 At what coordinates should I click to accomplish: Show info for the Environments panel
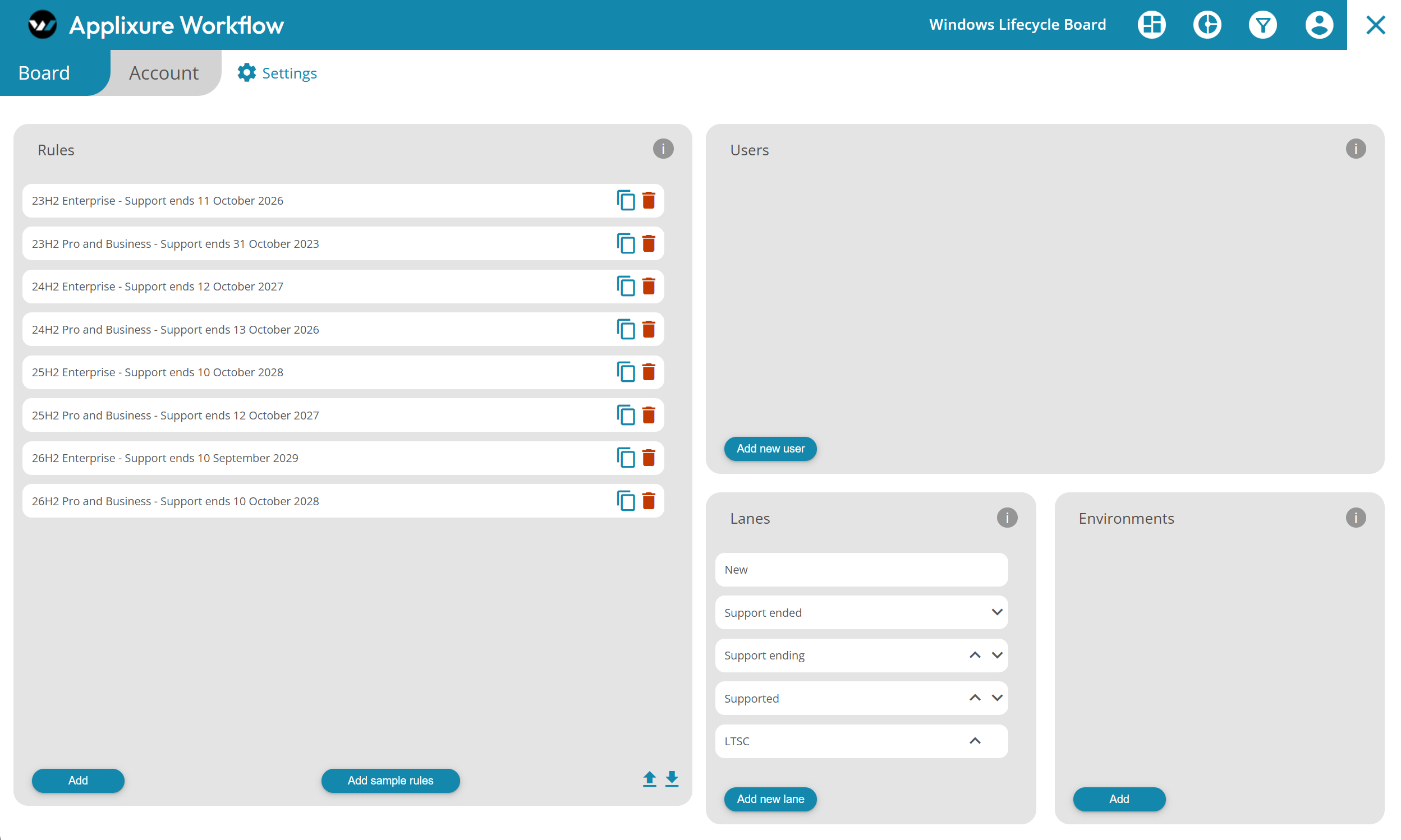click(1356, 518)
